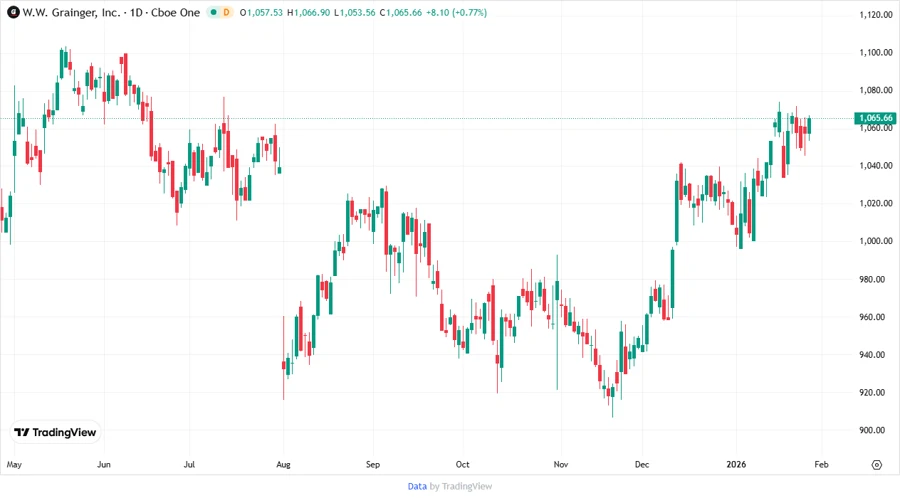Select the open value O1,057.53

coord(261,12)
